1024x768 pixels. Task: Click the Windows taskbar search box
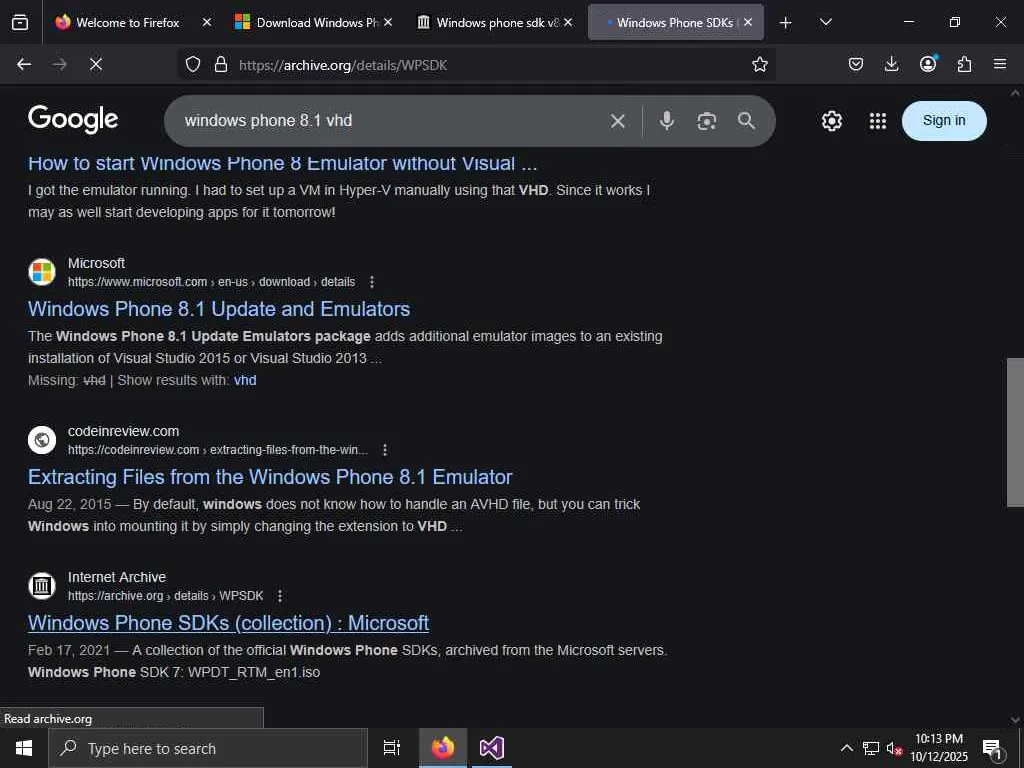click(x=208, y=748)
